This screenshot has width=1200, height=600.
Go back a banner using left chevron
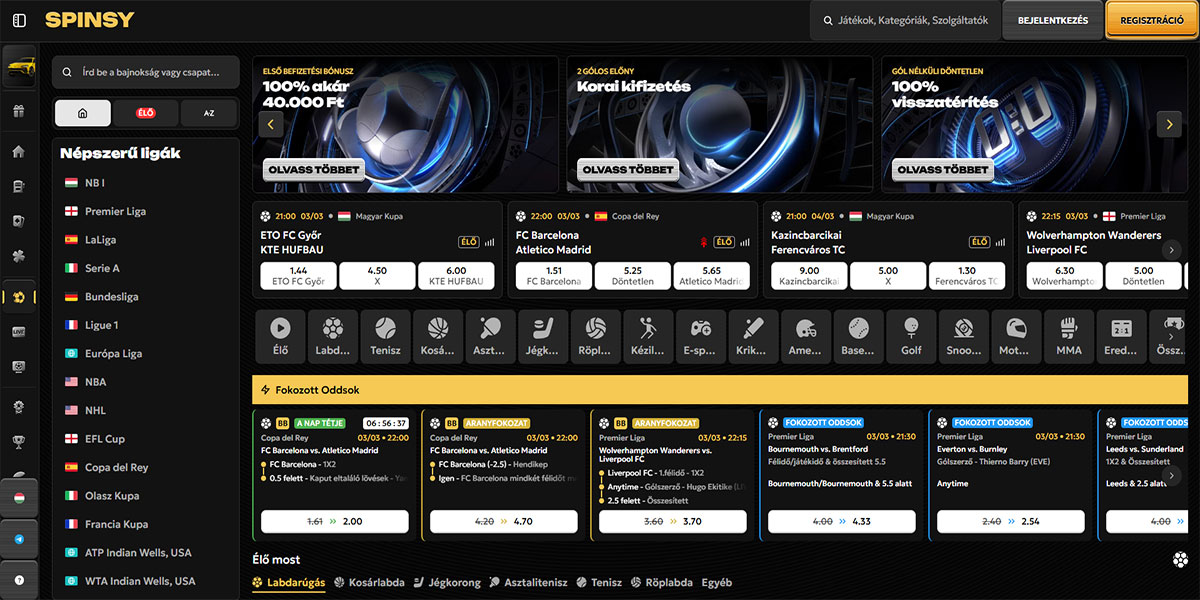coord(270,123)
